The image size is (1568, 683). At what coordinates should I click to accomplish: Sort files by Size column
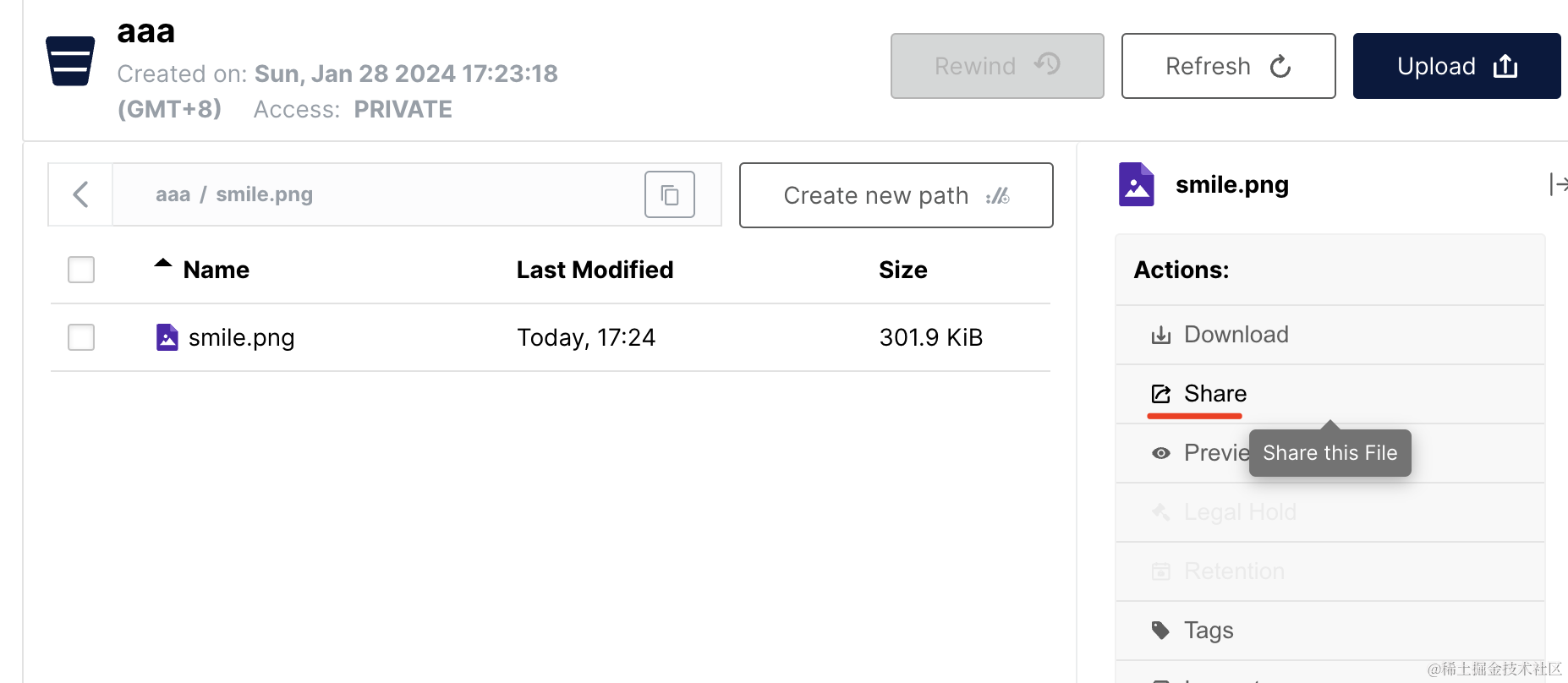coord(902,270)
